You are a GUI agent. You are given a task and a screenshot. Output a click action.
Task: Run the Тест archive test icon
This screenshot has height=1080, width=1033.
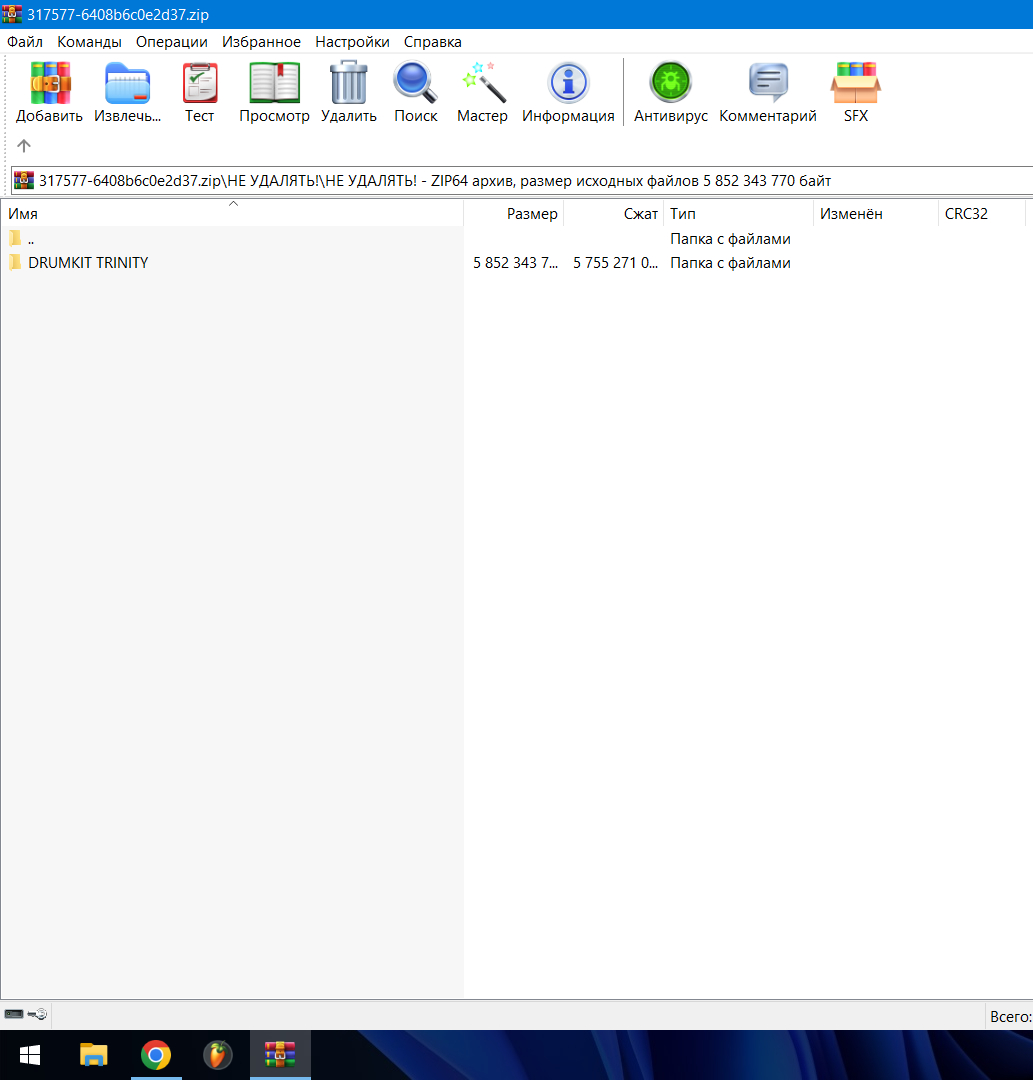[200, 83]
